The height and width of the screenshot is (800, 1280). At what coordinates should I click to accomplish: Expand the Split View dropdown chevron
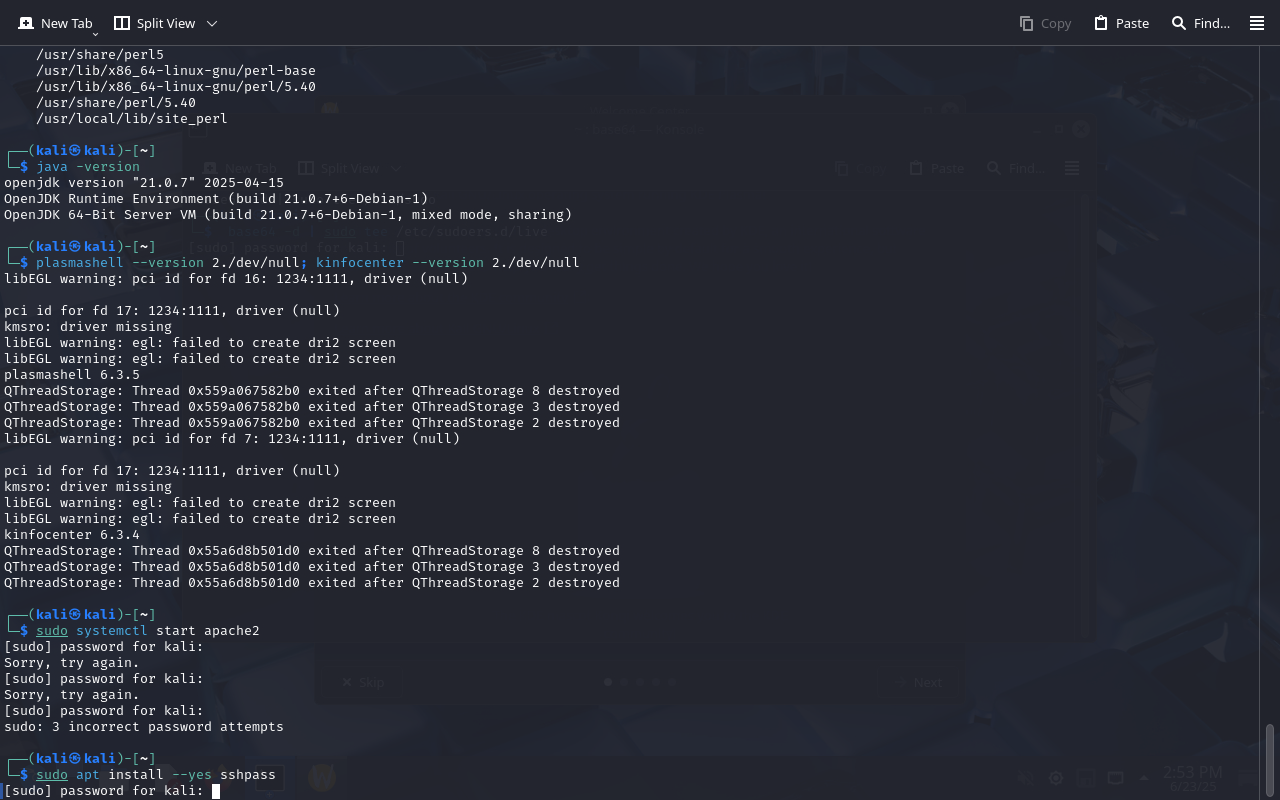coord(212,23)
